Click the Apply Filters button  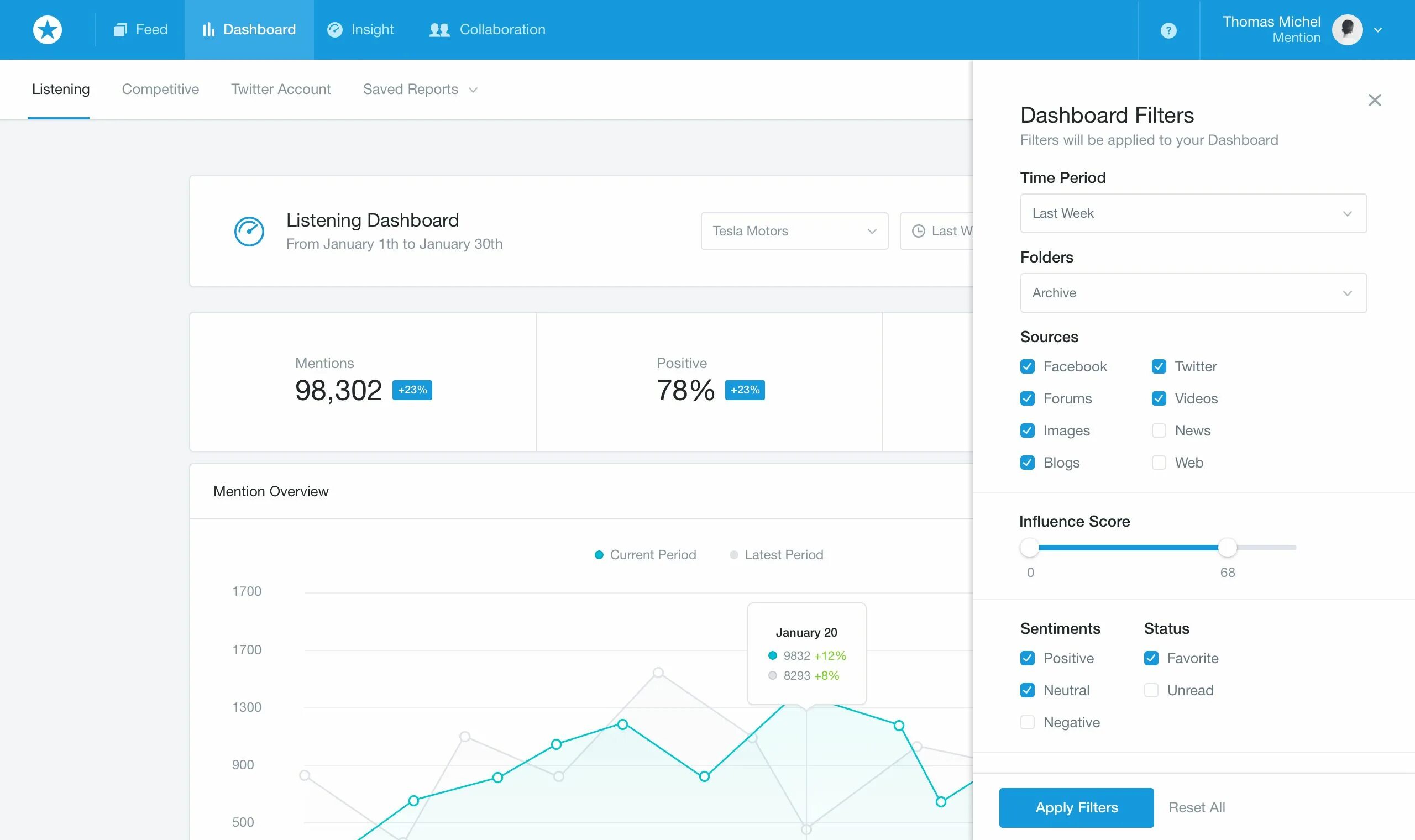coord(1076,807)
